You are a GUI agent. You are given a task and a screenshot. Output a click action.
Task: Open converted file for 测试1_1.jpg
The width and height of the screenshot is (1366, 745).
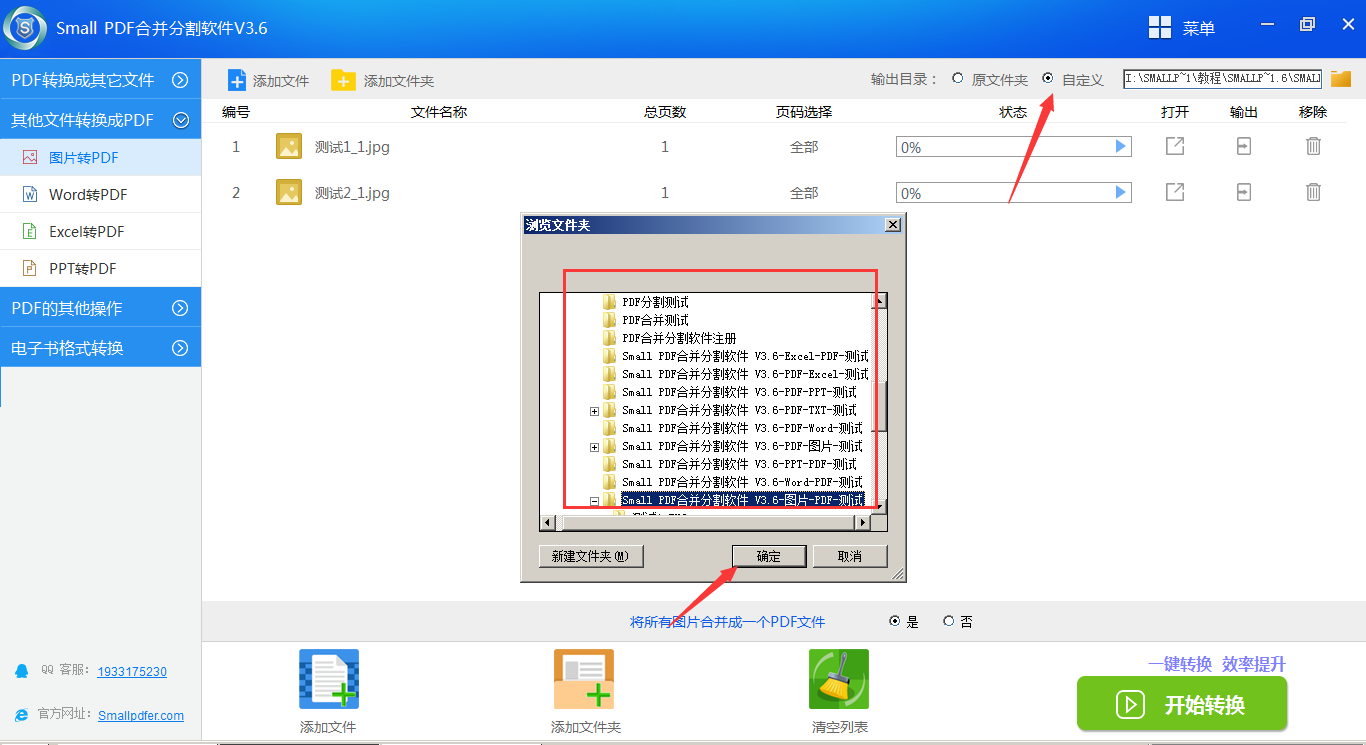pyautogui.click(x=1175, y=147)
